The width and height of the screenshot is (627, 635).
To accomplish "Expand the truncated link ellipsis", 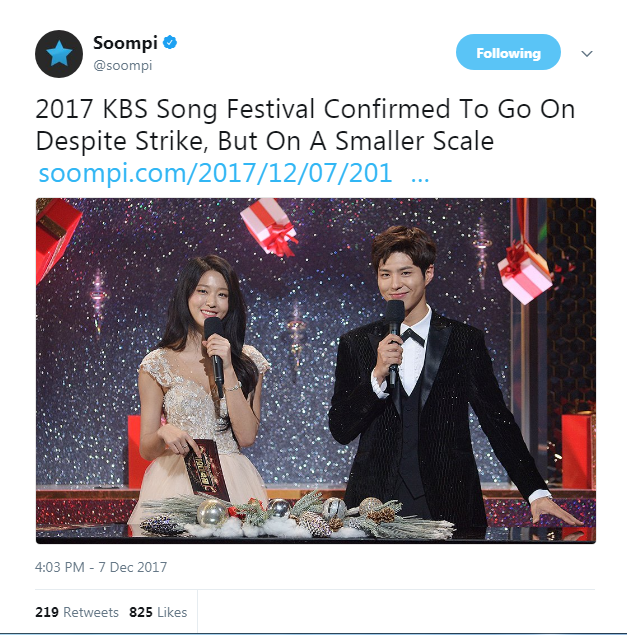I will click(420, 178).
